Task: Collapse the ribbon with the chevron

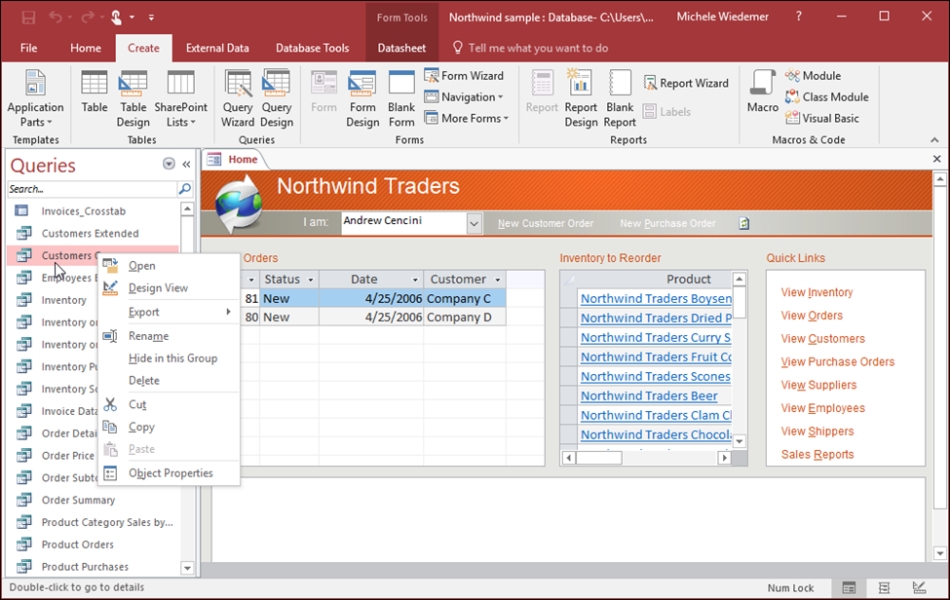Action: click(935, 140)
